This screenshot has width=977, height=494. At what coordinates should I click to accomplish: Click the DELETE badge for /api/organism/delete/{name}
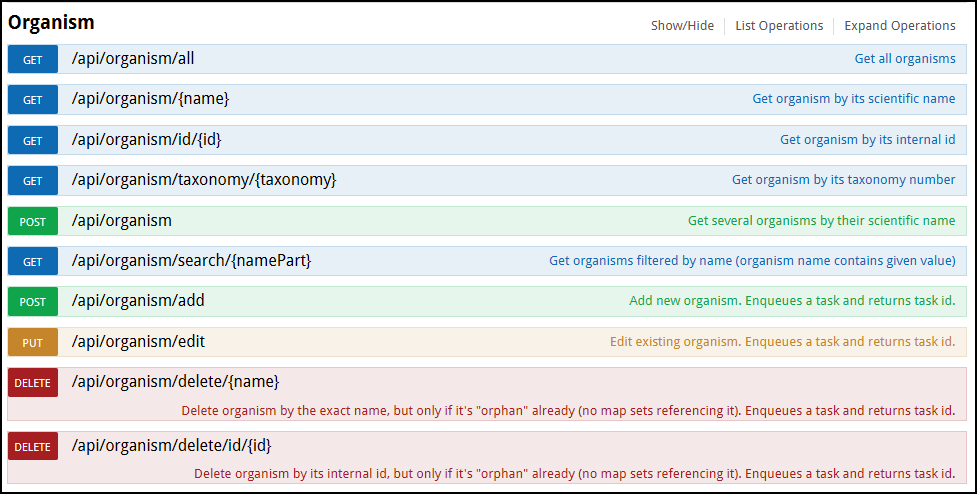pyautogui.click(x=32, y=382)
